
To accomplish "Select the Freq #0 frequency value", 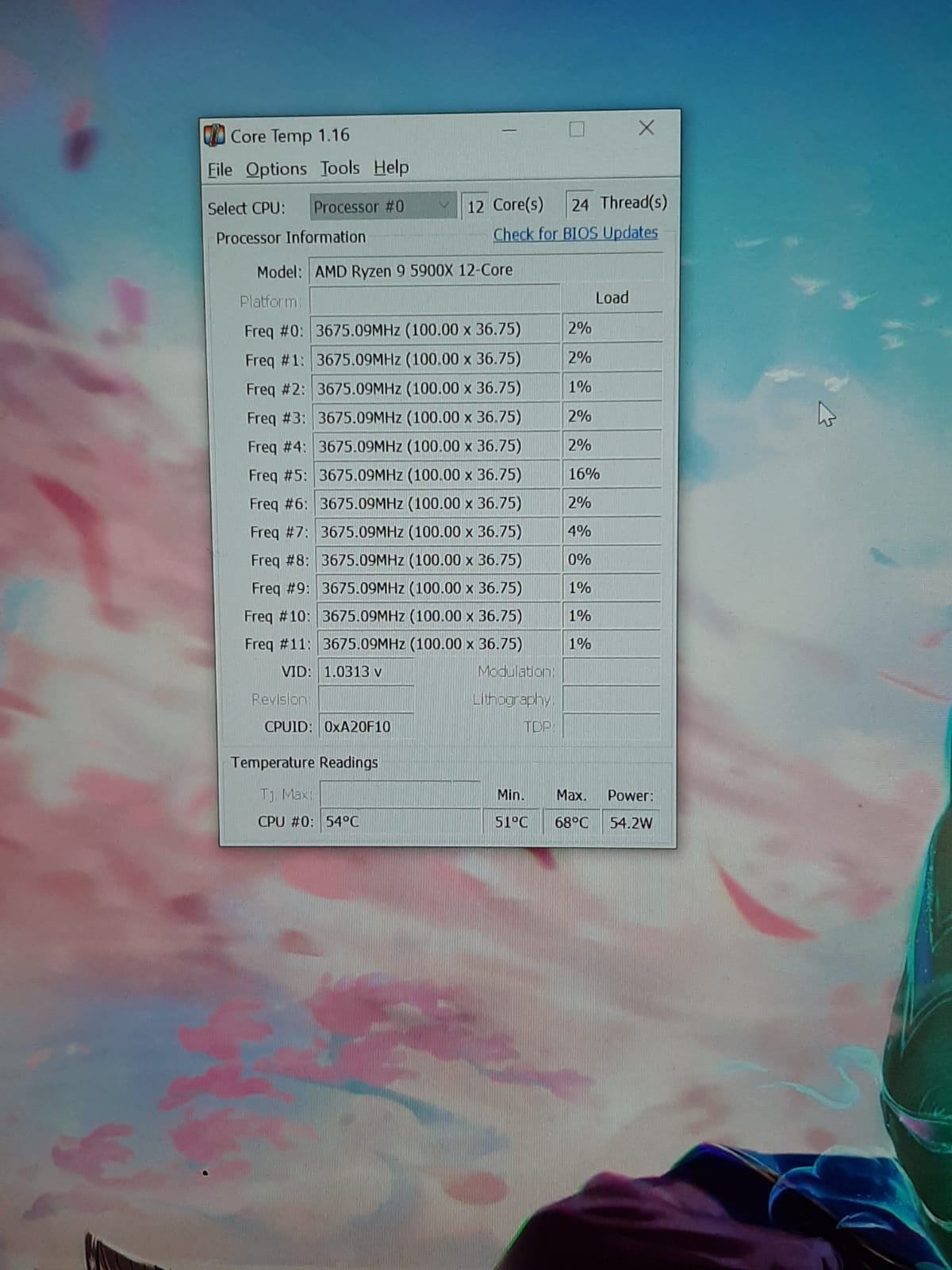I will (x=435, y=329).
